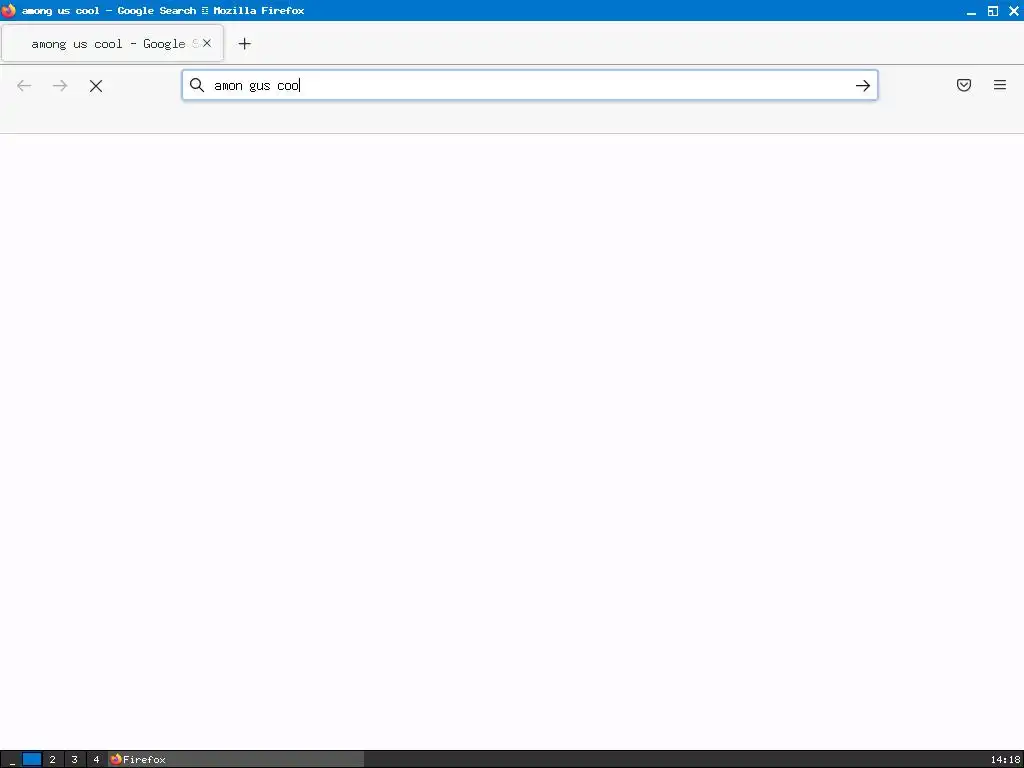Viewport: 1024px width, 768px height.
Task: Switch to workspace 4 in taskbar
Action: (x=96, y=760)
